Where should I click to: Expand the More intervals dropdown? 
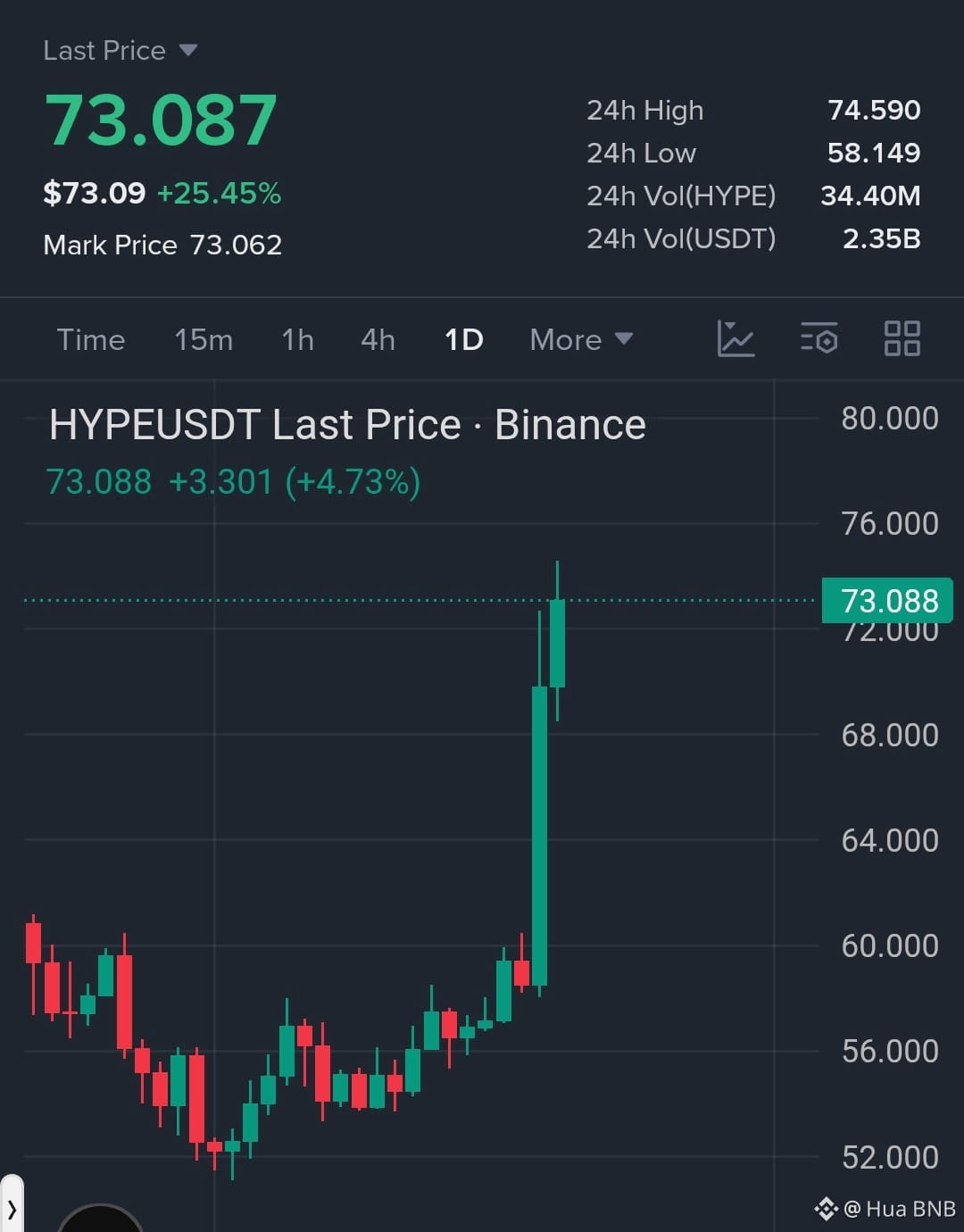coord(581,339)
